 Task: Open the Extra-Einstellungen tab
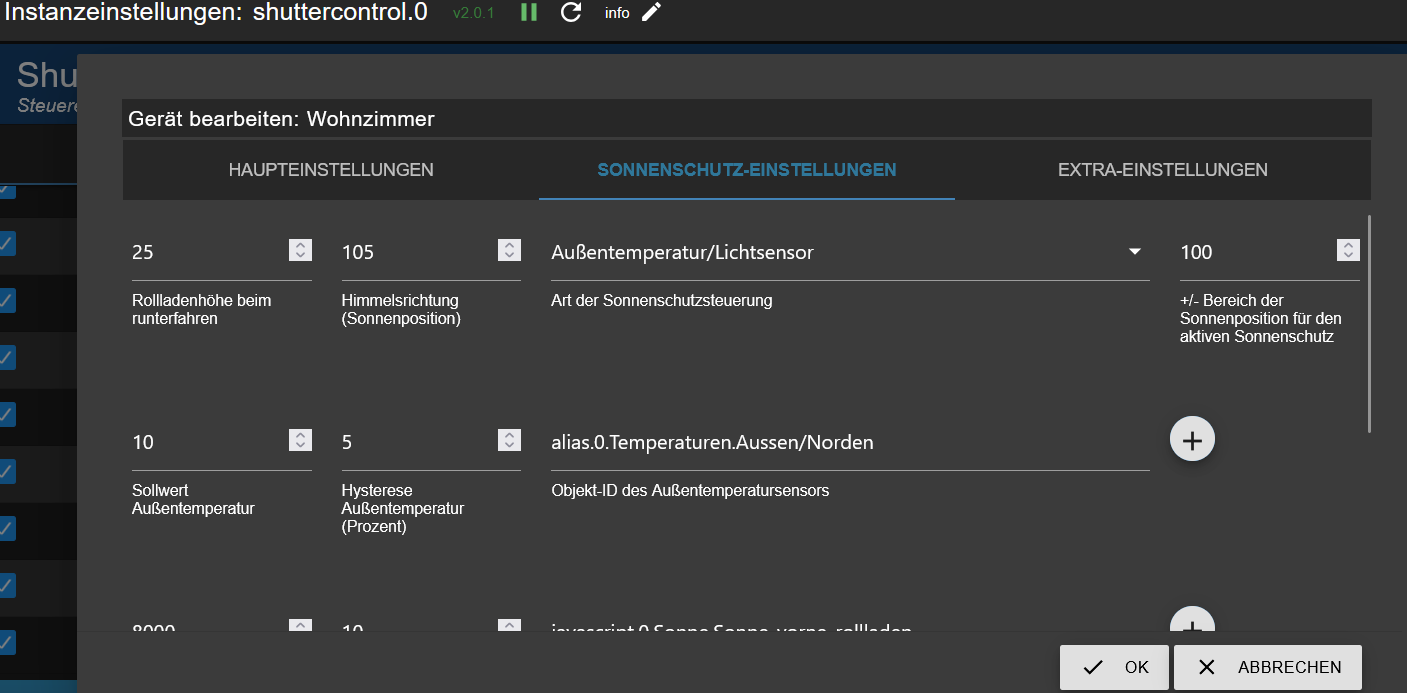(1163, 170)
